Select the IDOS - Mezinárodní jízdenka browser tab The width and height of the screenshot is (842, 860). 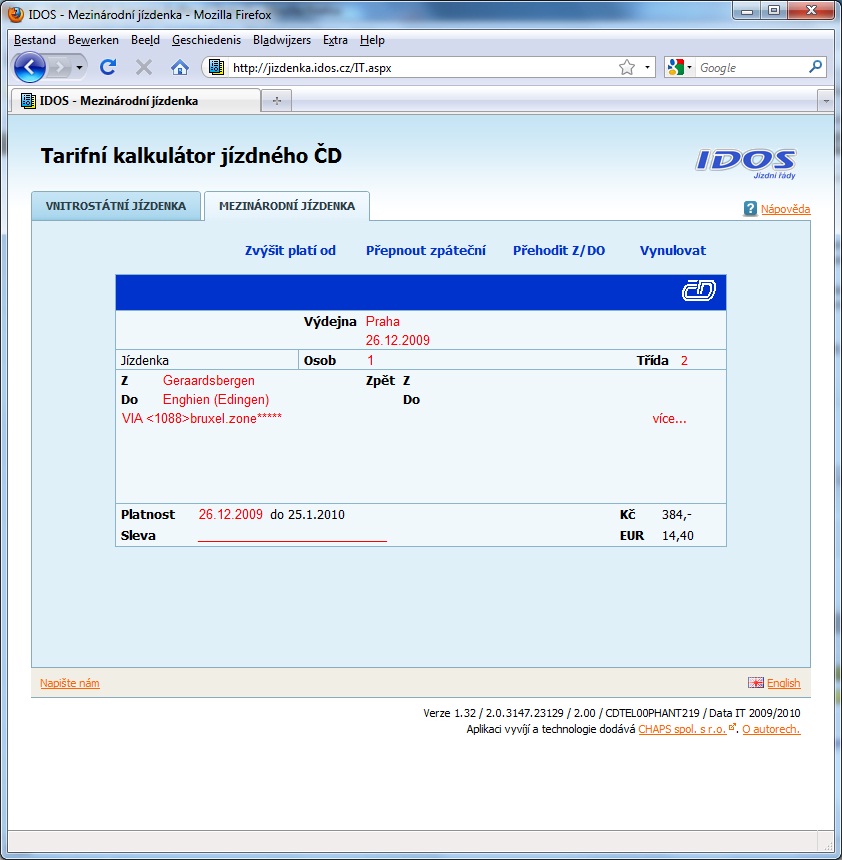coord(135,101)
